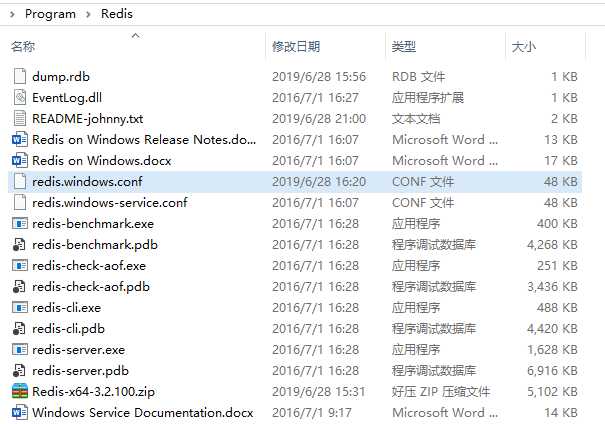Click the date 2019/6/28 16:20

pos(319,181)
